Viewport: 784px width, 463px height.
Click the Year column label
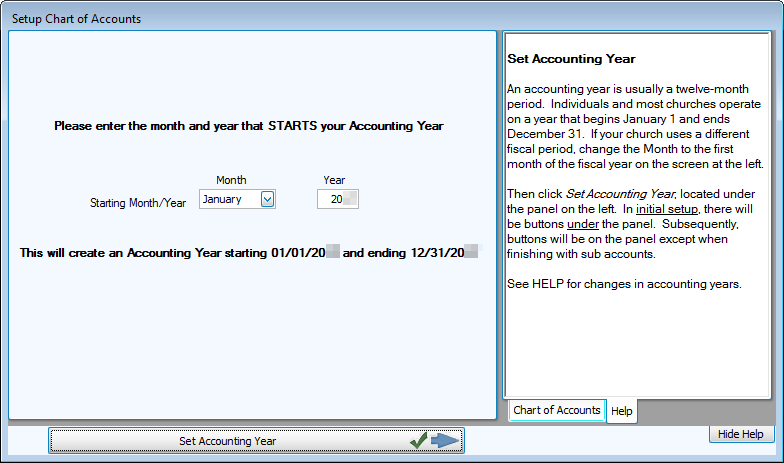point(334,180)
